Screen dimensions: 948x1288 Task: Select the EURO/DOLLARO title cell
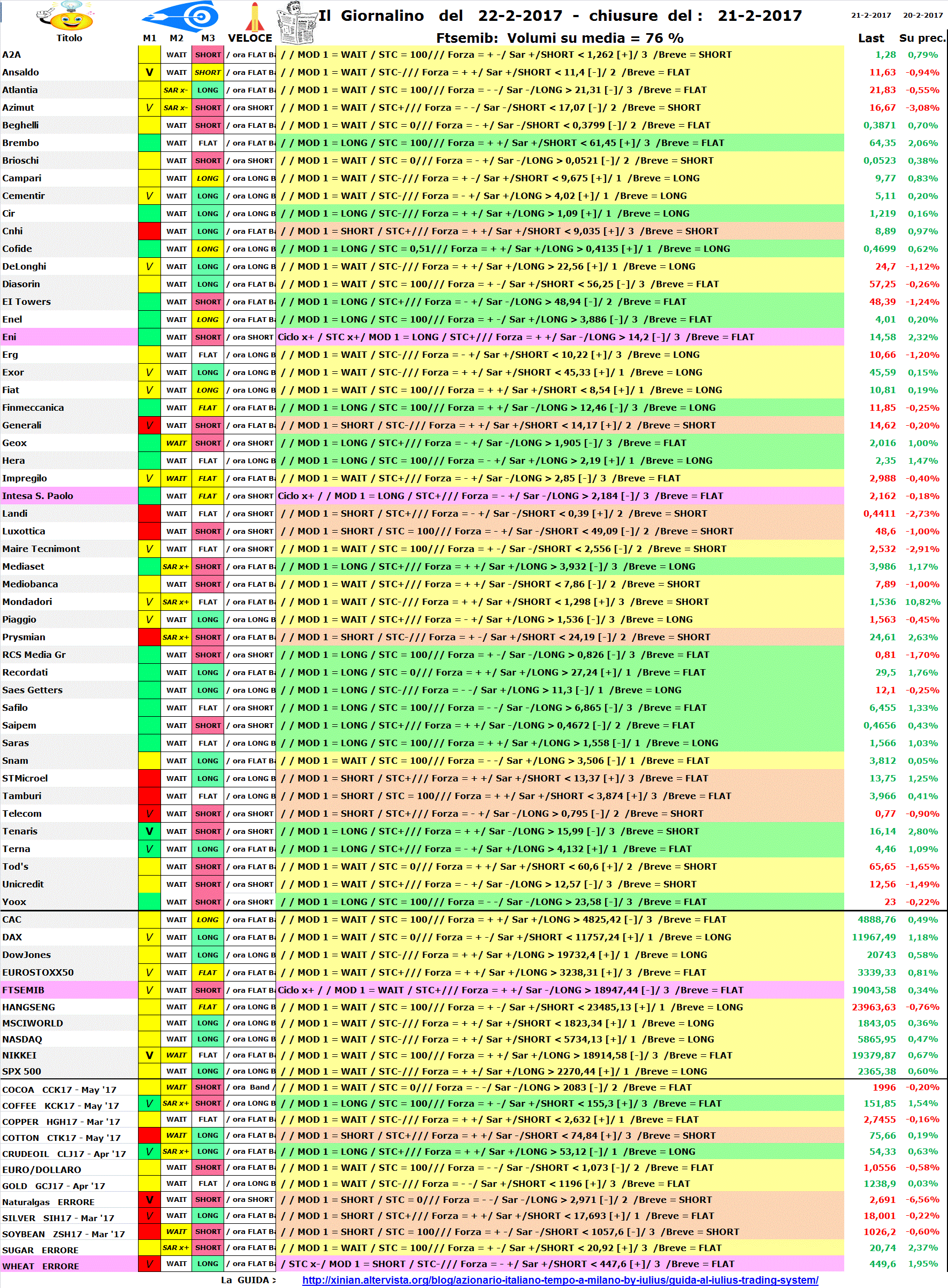pyautogui.click(x=69, y=1169)
